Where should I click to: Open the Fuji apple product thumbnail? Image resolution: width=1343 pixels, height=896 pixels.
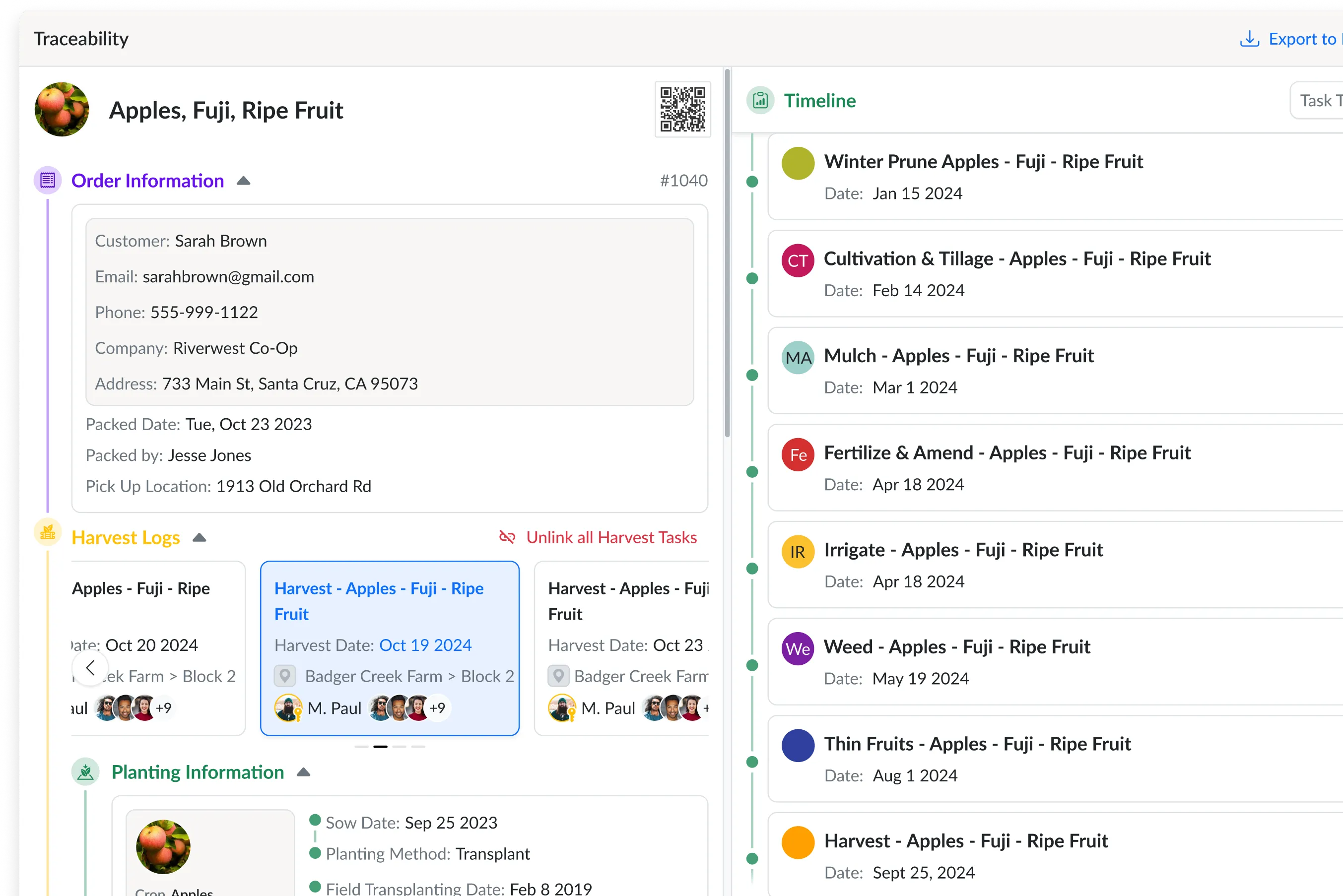point(62,109)
